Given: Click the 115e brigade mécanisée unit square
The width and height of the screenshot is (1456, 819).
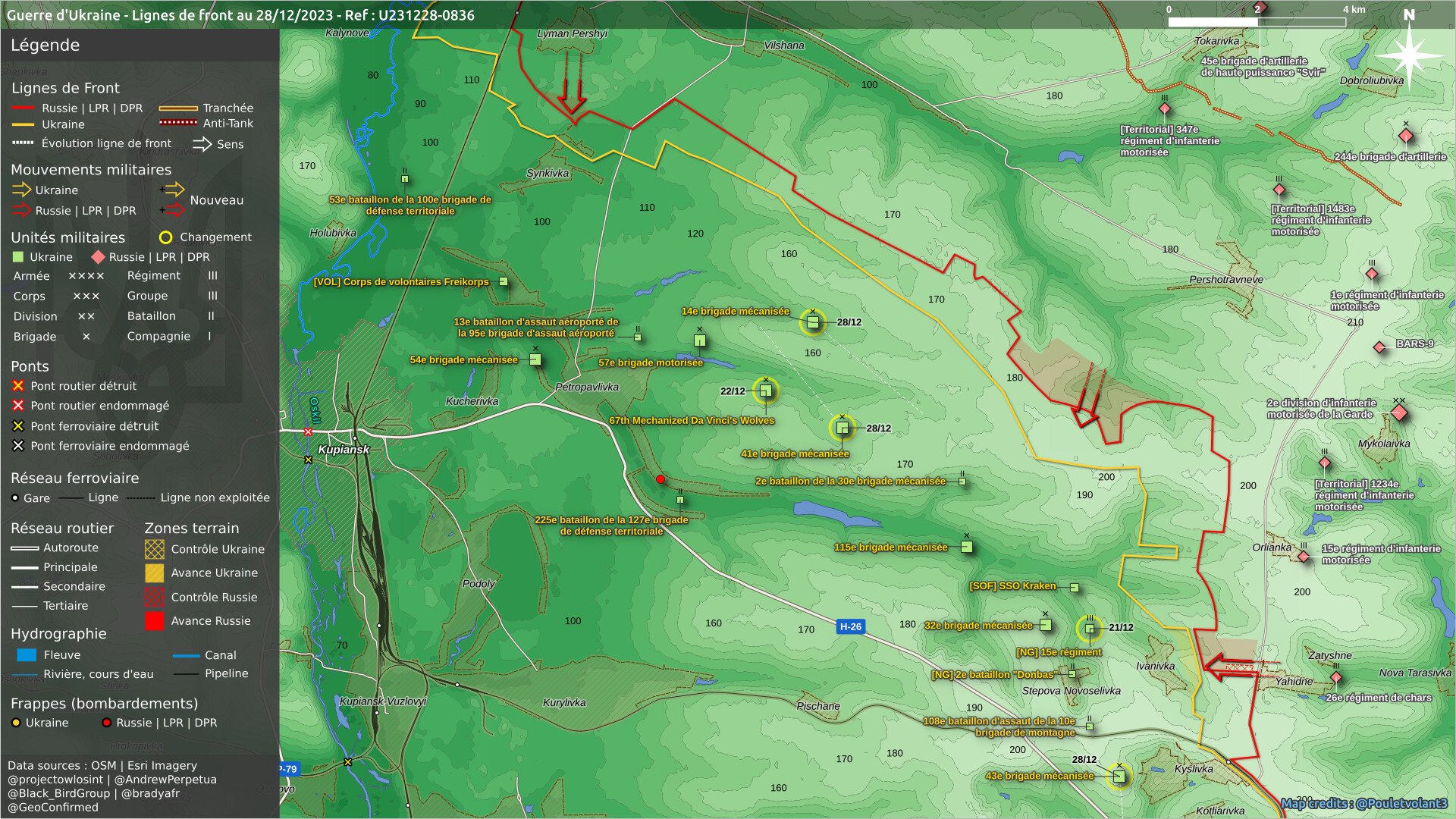Looking at the screenshot, I should click(x=966, y=547).
